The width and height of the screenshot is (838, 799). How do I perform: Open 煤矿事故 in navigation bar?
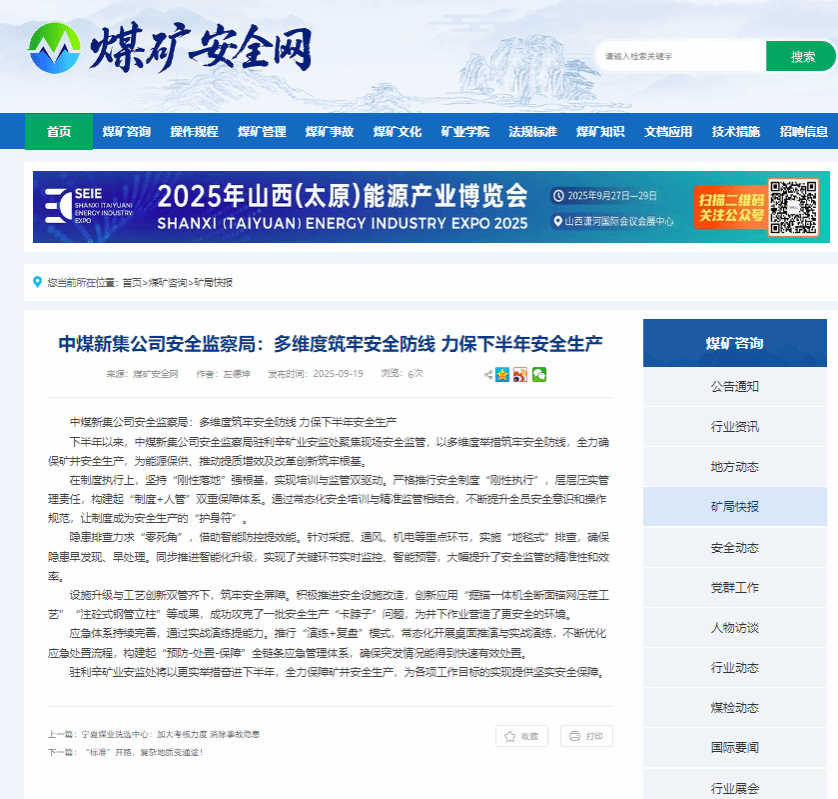(330, 132)
